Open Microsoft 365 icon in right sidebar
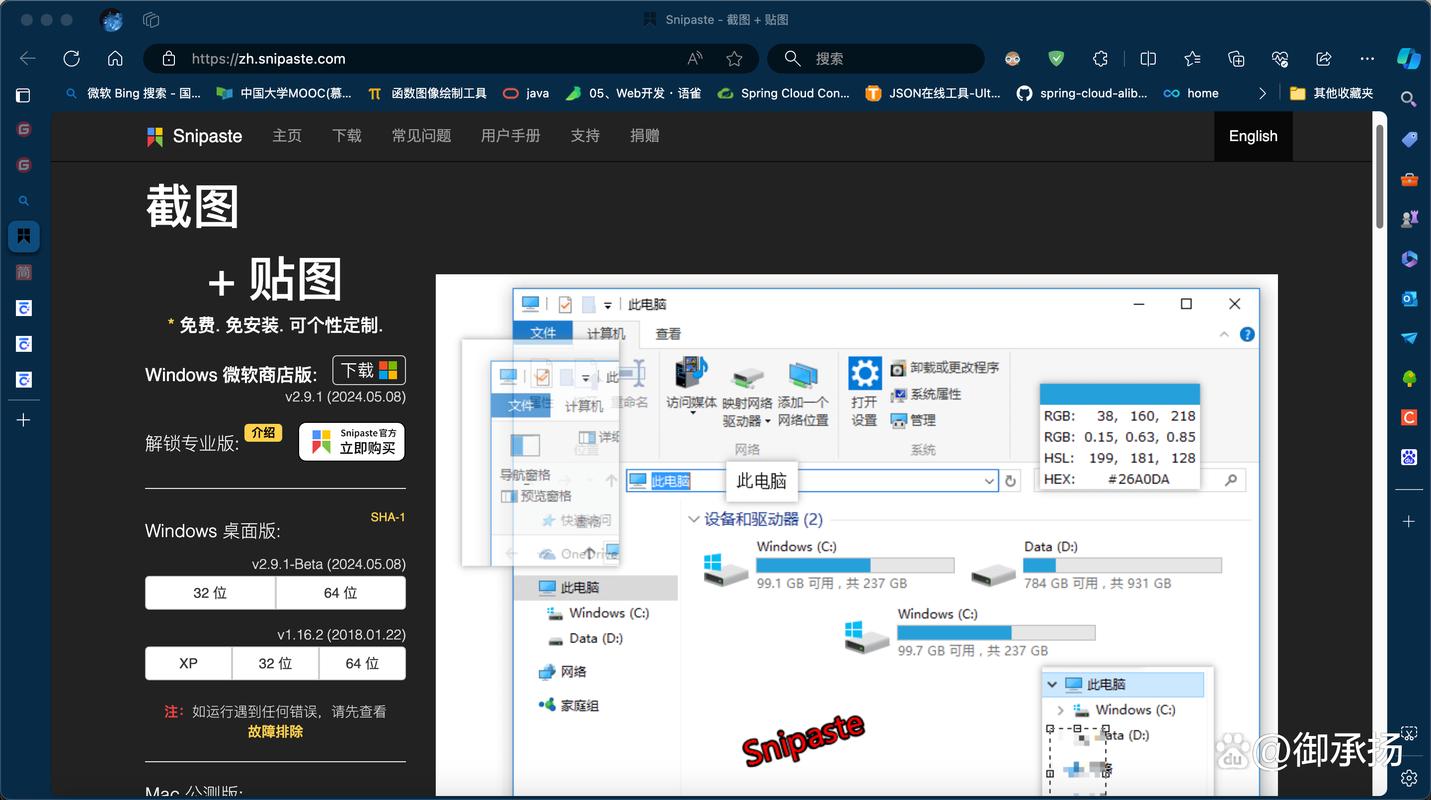Image resolution: width=1431 pixels, height=800 pixels. pos(1409,259)
